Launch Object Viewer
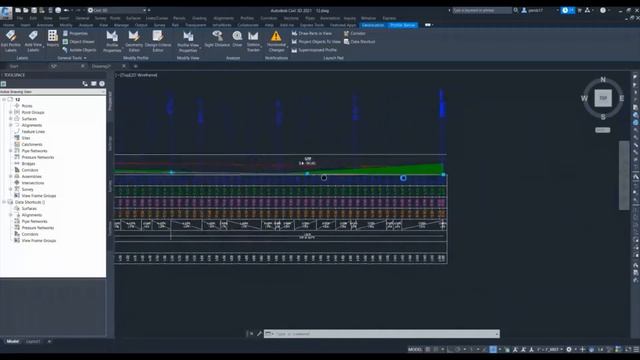Viewport: 640px width, 360px height. [x=78, y=42]
